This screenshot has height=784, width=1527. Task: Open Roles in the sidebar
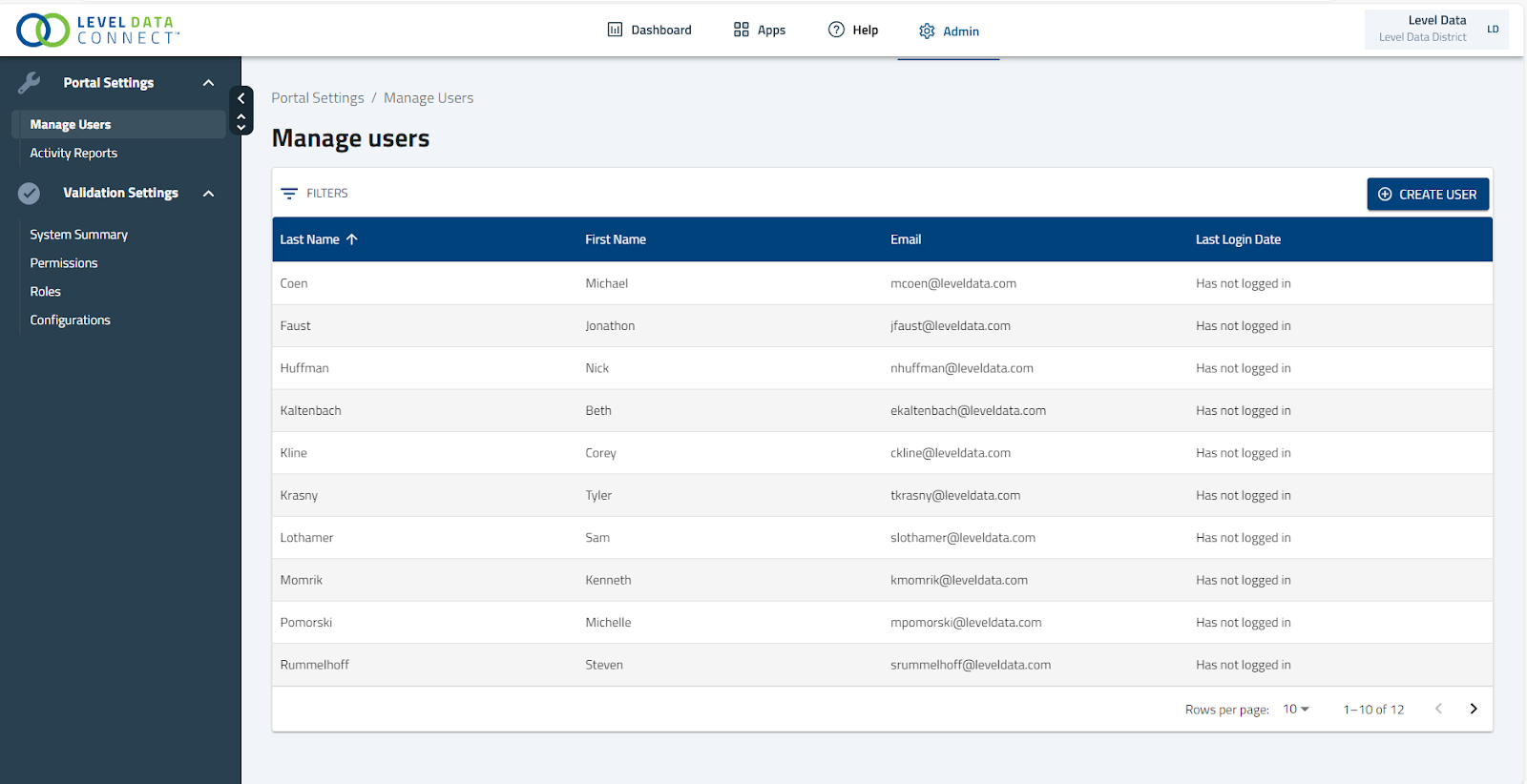point(45,292)
